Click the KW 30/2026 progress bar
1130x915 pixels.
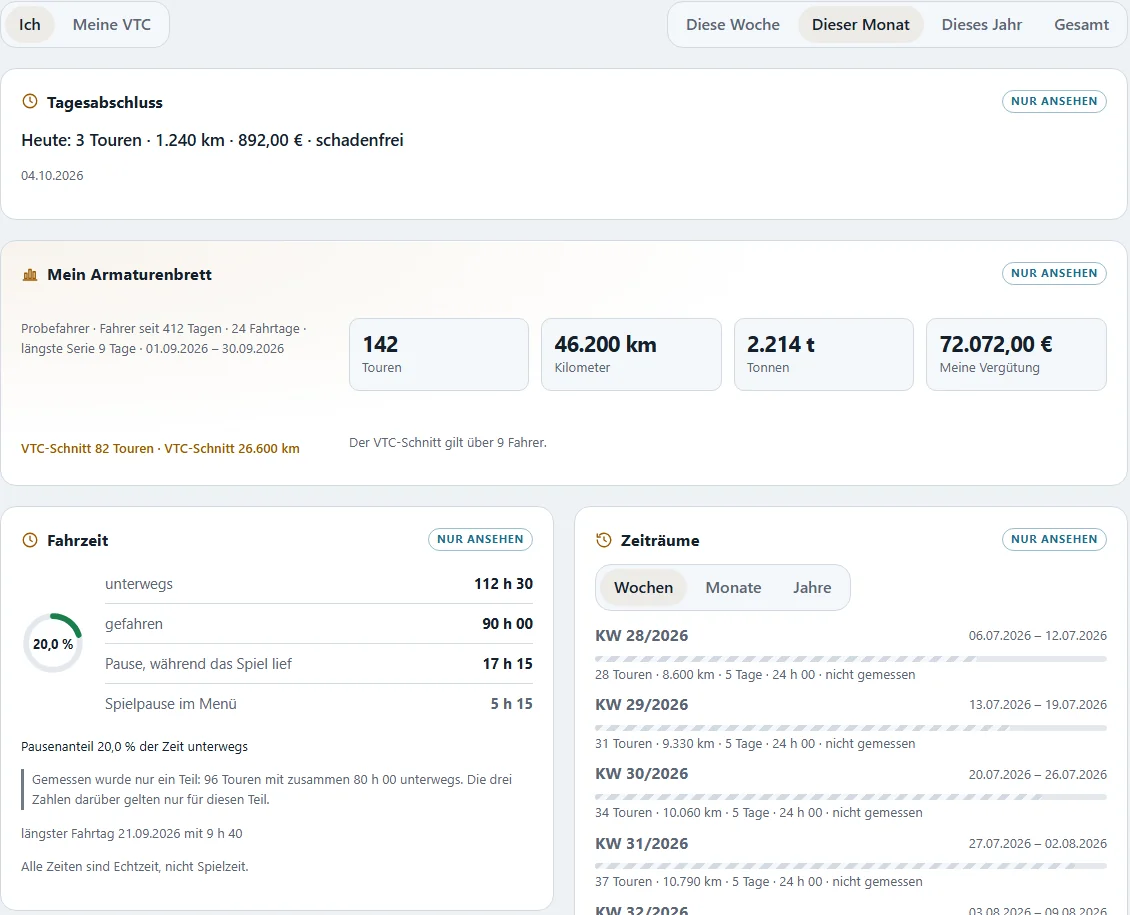click(850, 798)
